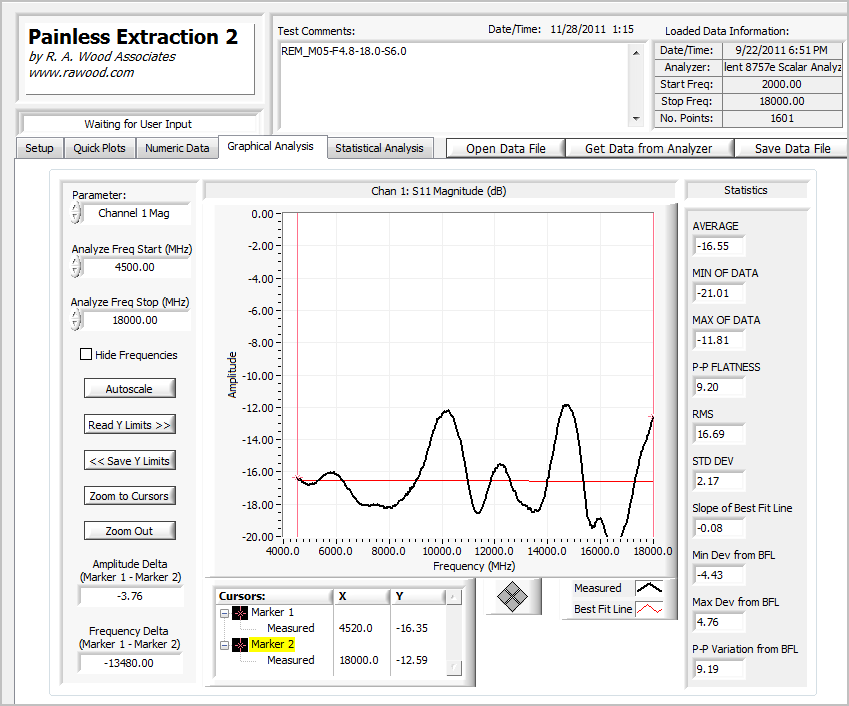Image resolution: width=849 pixels, height=706 pixels.
Task: Click Marker 2 Y value -12.59
Action: click(412, 660)
